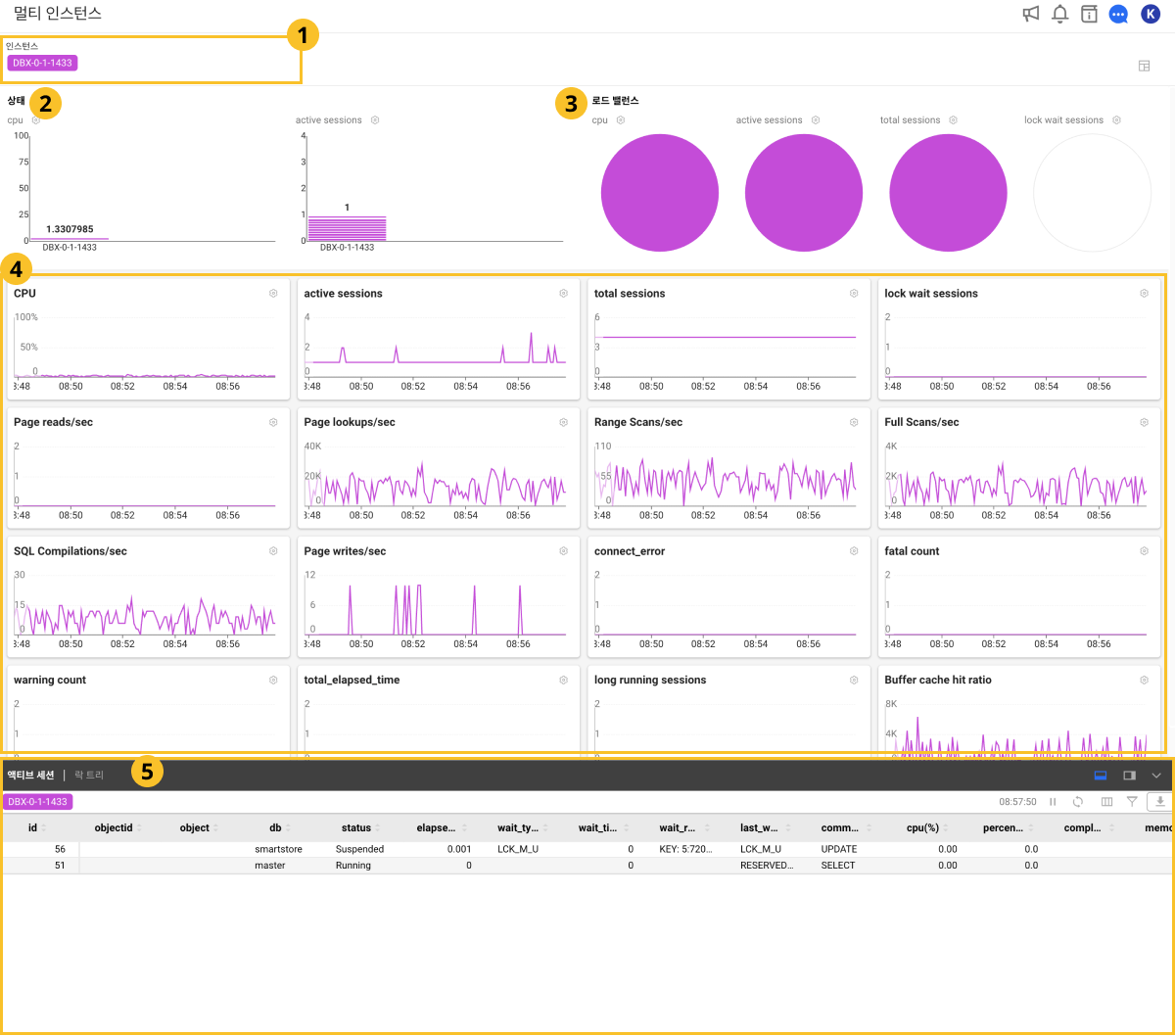1175x1036 pixels.
Task: Sort the table by object column
Action: [x=199, y=827]
